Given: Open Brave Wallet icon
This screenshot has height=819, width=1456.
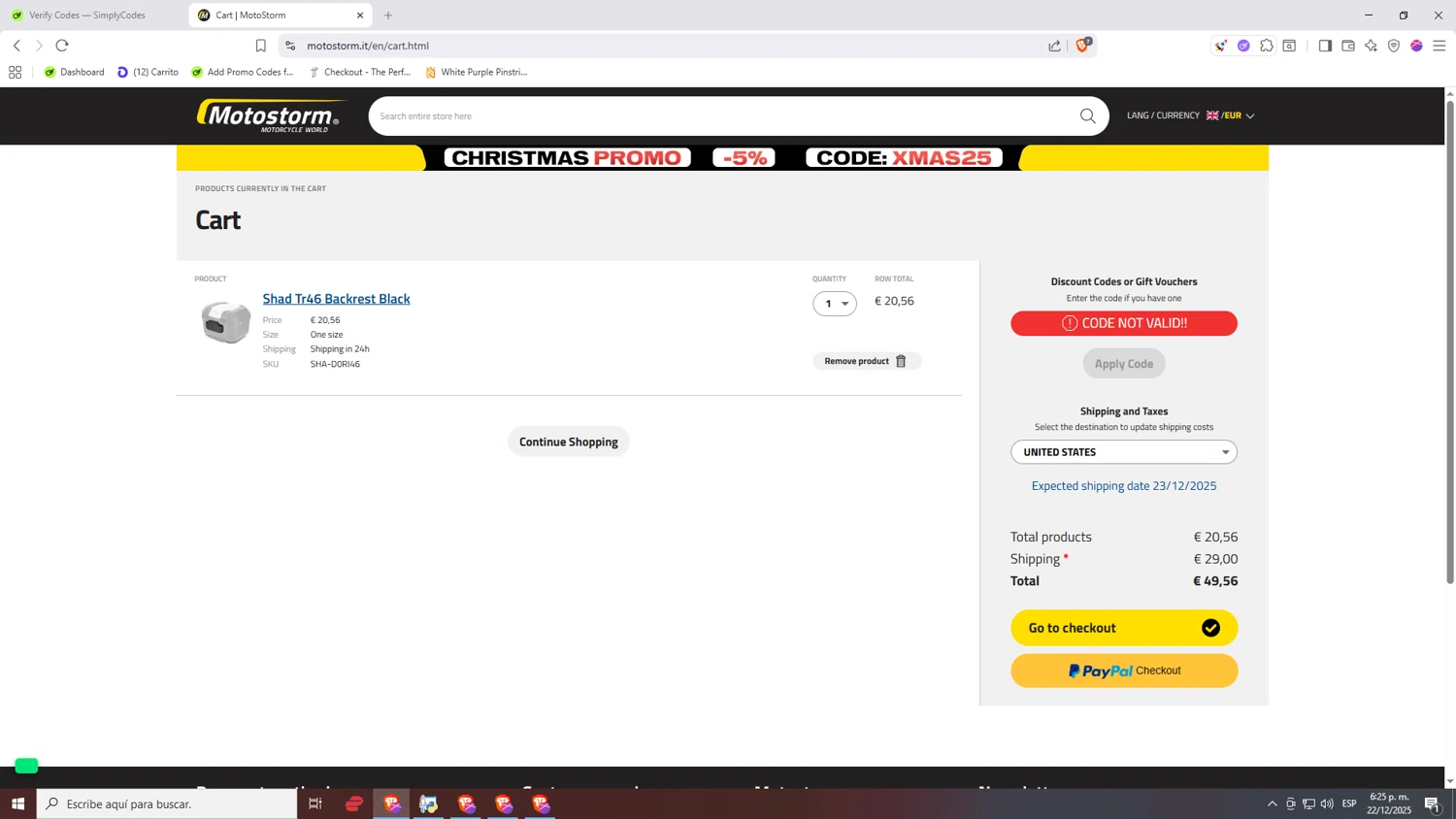Looking at the screenshot, I should click(x=1348, y=46).
